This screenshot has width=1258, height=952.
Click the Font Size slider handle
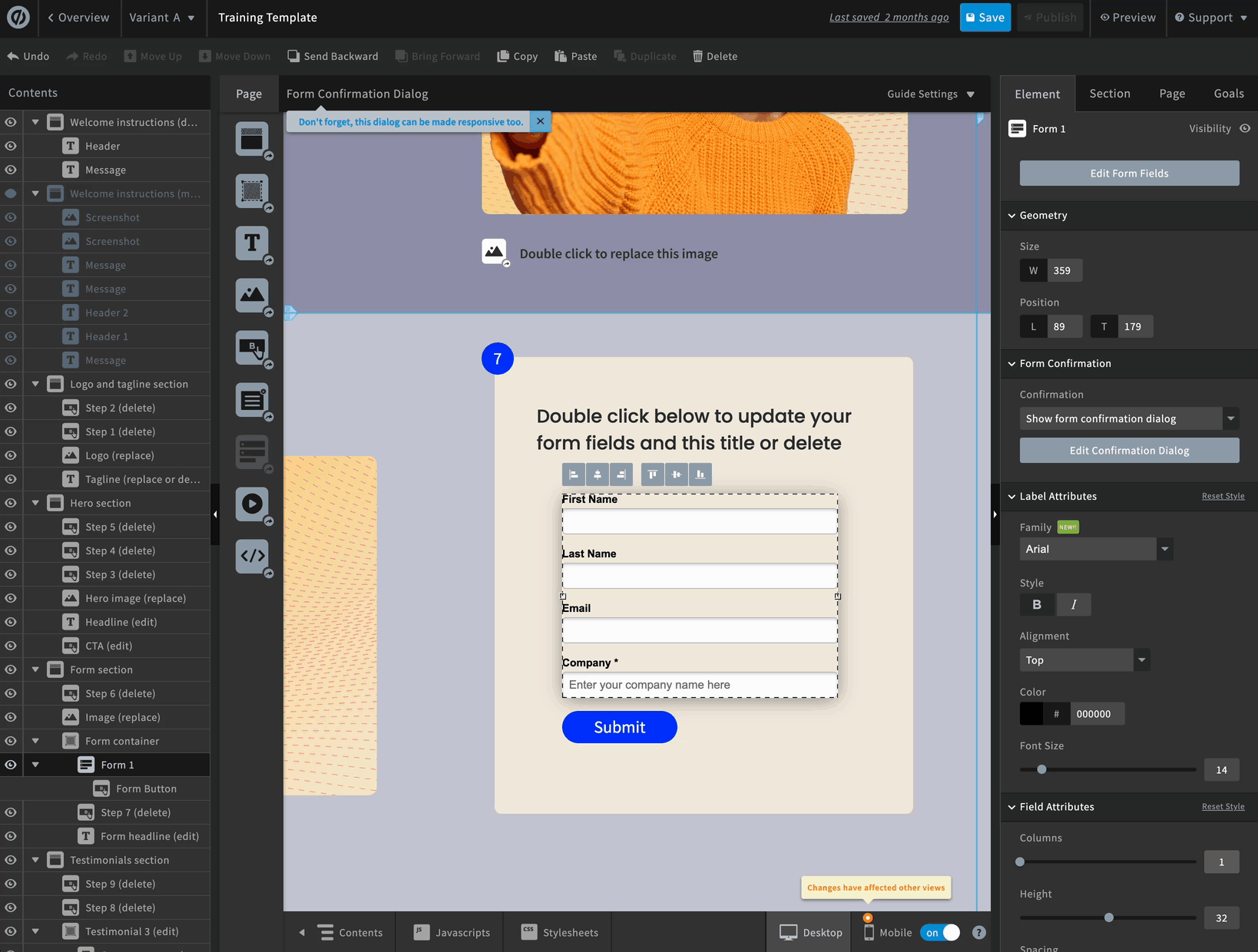click(x=1041, y=769)
